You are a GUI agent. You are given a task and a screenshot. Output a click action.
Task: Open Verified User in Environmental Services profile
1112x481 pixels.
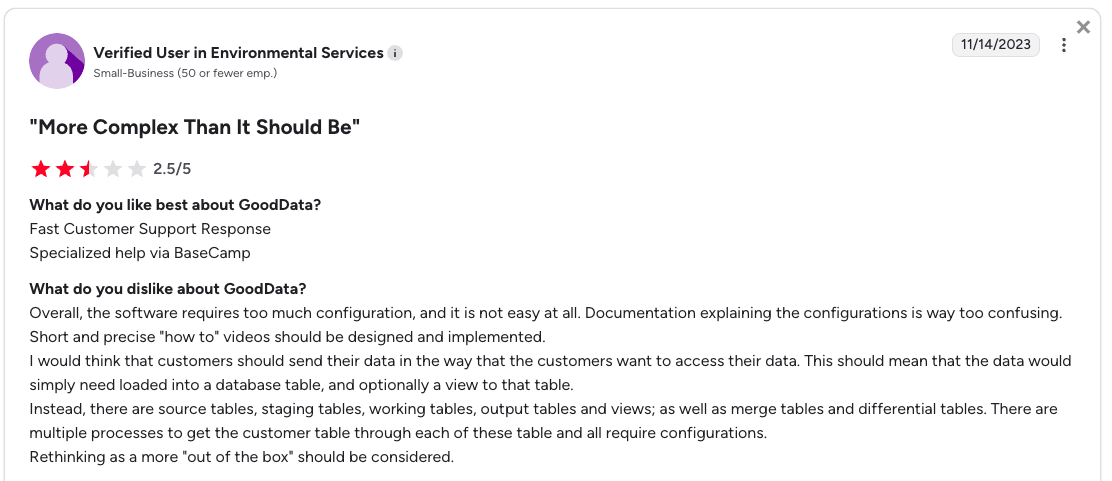point(238,53)
